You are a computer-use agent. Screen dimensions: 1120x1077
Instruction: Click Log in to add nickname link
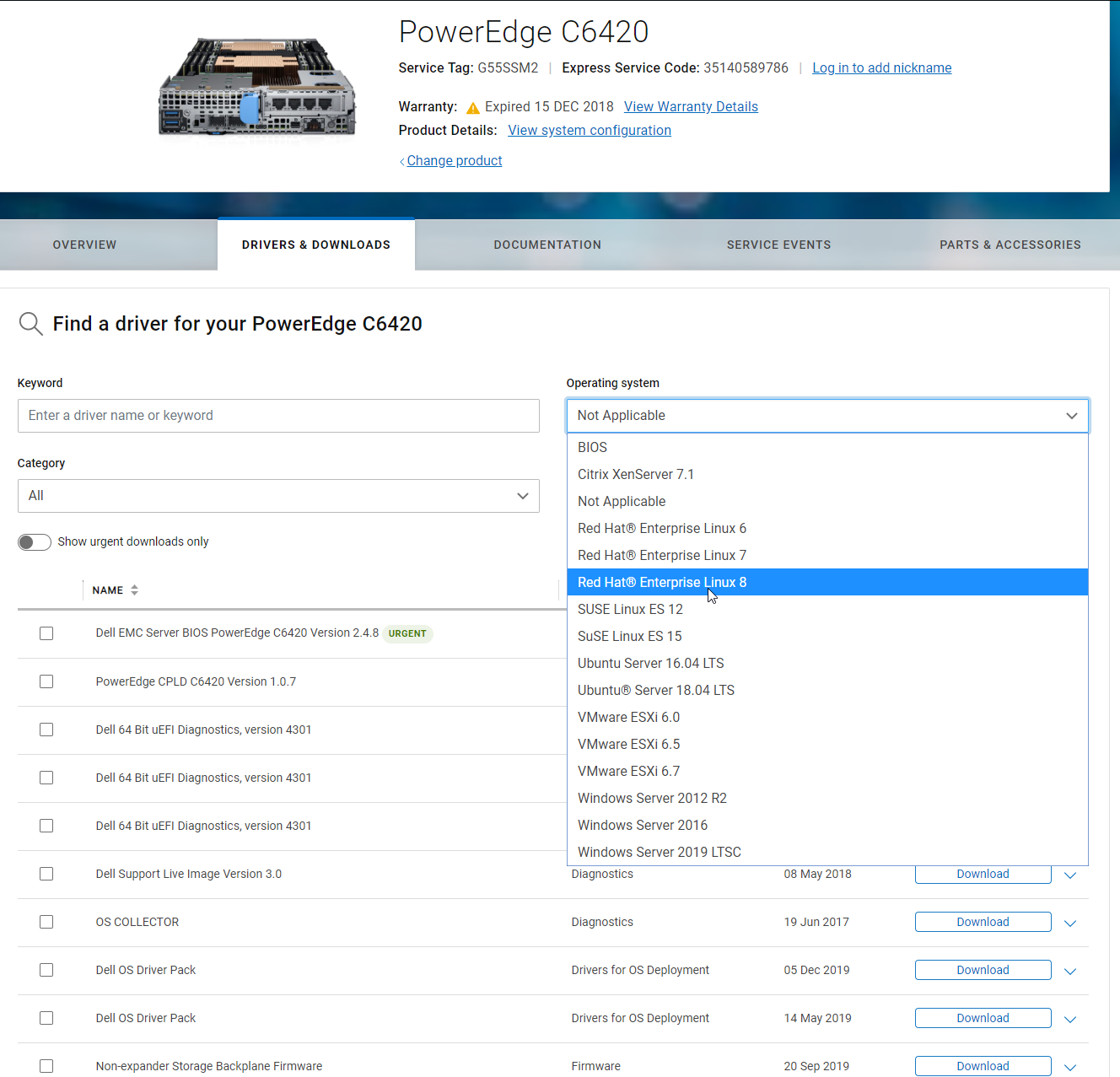(x=882, y=68)
